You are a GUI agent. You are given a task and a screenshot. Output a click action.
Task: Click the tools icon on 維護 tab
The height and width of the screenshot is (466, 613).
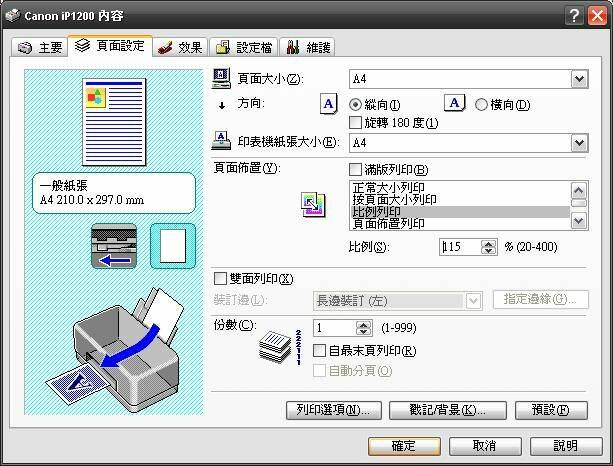pyautogui.click(x=292, y=47)
